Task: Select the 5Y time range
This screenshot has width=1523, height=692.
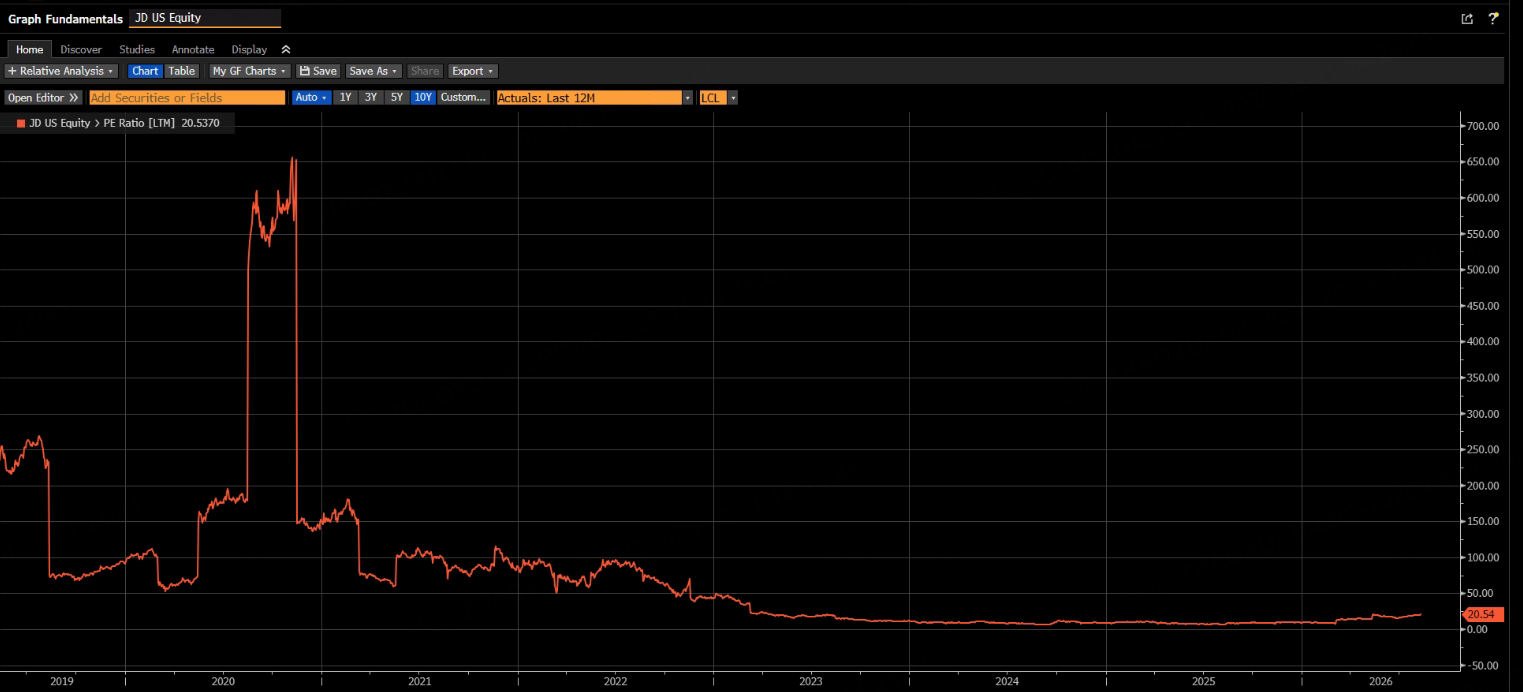Action: point(397,97)
